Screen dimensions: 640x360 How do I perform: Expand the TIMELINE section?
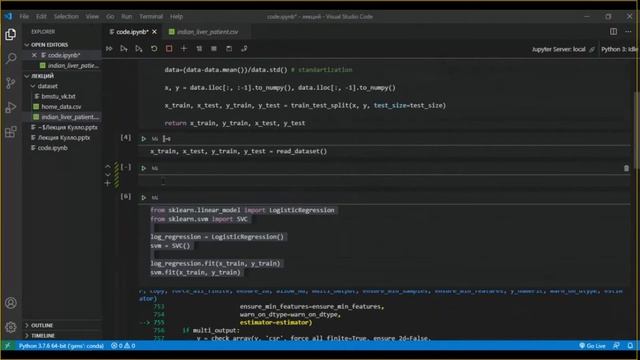coord(27,336)
